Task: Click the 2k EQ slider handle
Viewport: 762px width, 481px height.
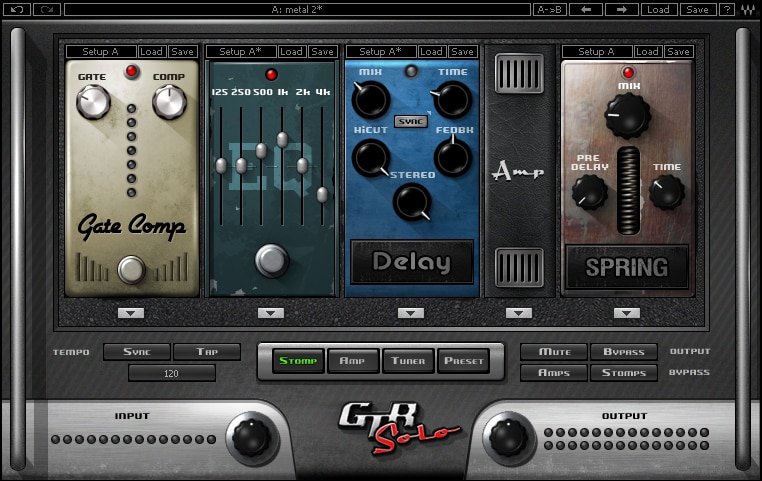Action: point(302,166)
